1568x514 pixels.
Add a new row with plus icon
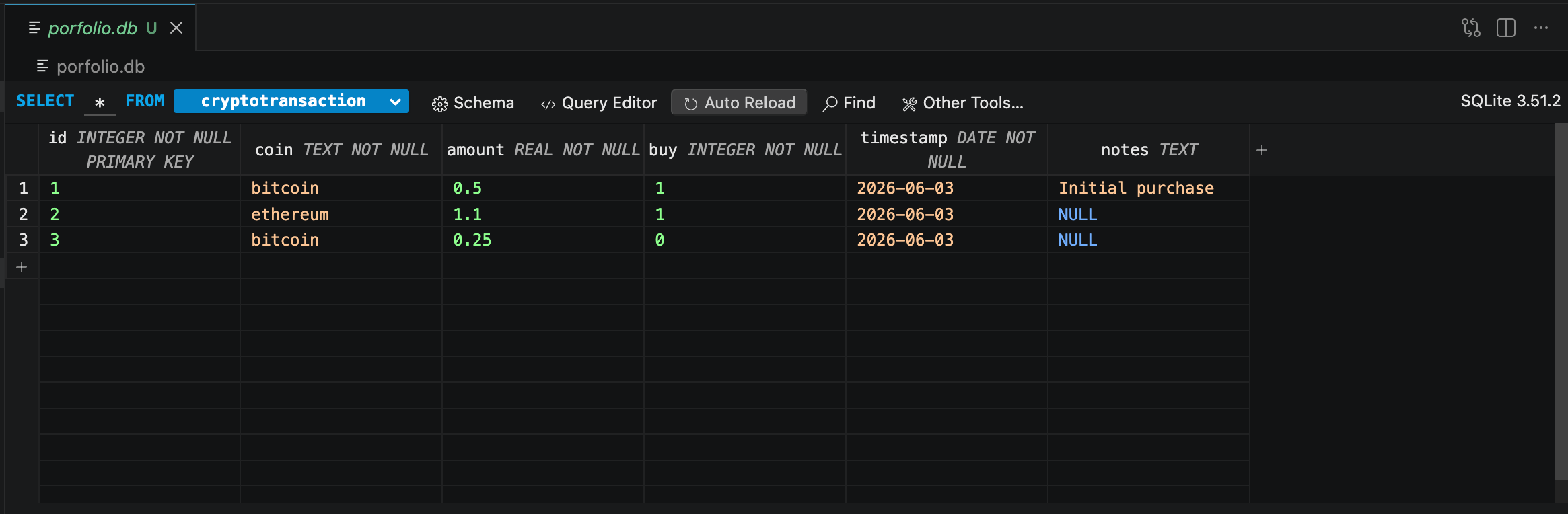click(22, 267)
